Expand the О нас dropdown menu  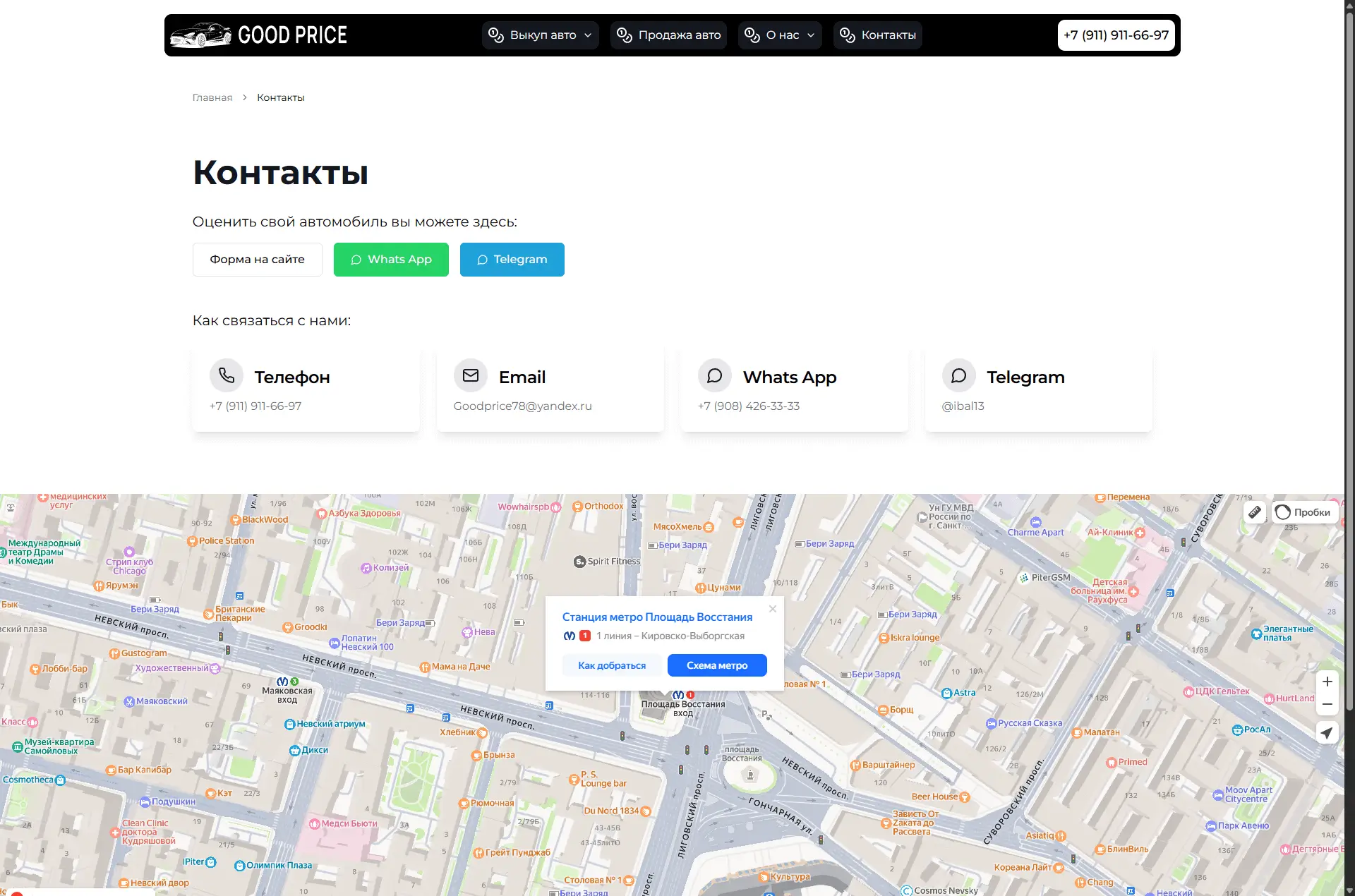(x=780, y=35)
